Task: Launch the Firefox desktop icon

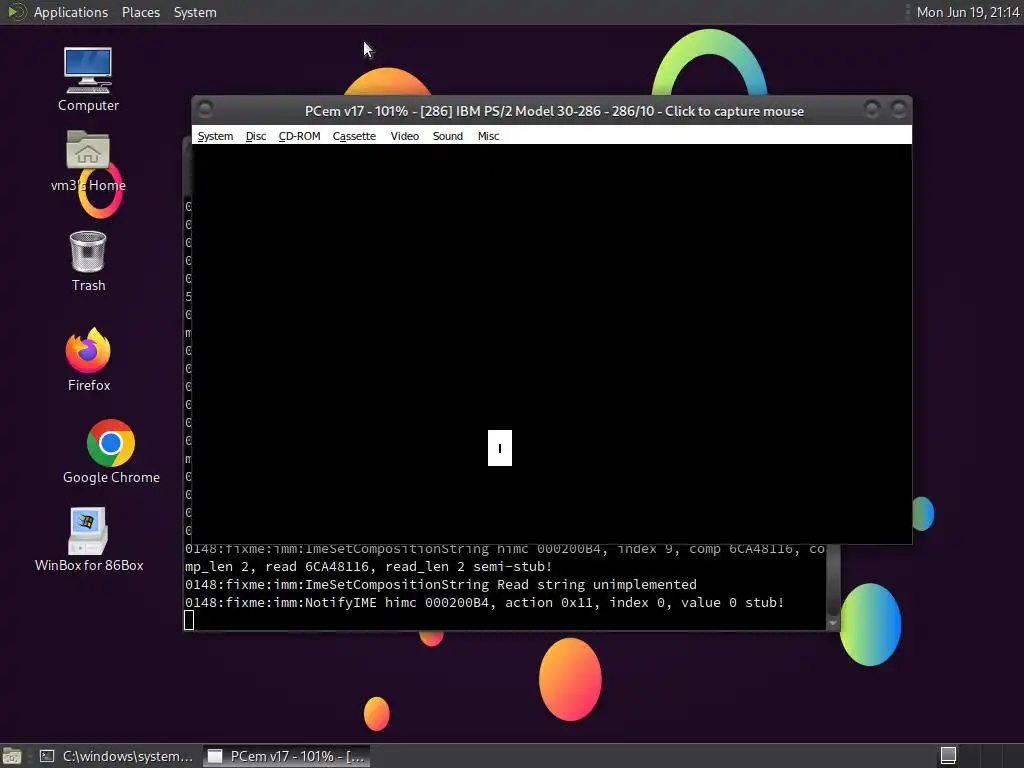Action: (88, 360)
